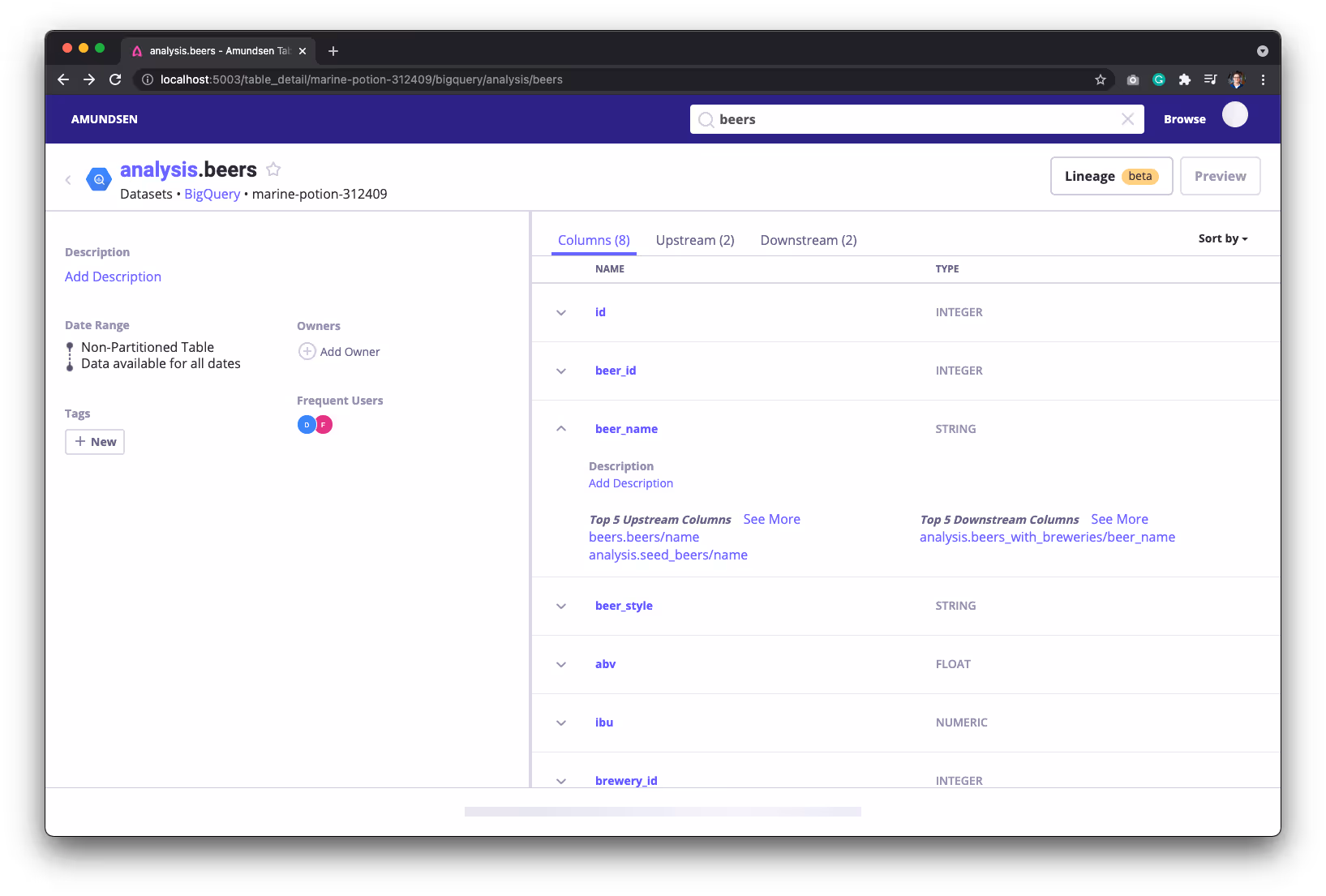Open beers.beers/name upstream link

click(x=644, y=537)
